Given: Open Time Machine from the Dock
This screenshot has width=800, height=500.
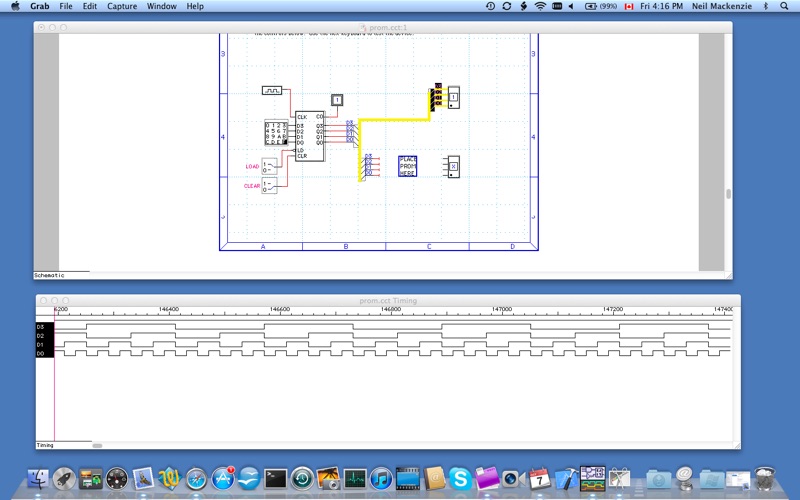Looking at the screenshot, I should [x=302, y=479].
